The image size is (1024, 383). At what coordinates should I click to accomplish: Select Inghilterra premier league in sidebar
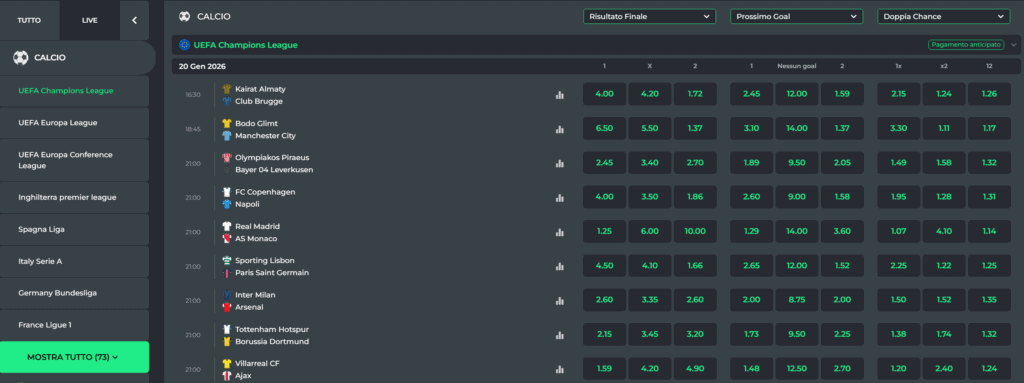74,197
